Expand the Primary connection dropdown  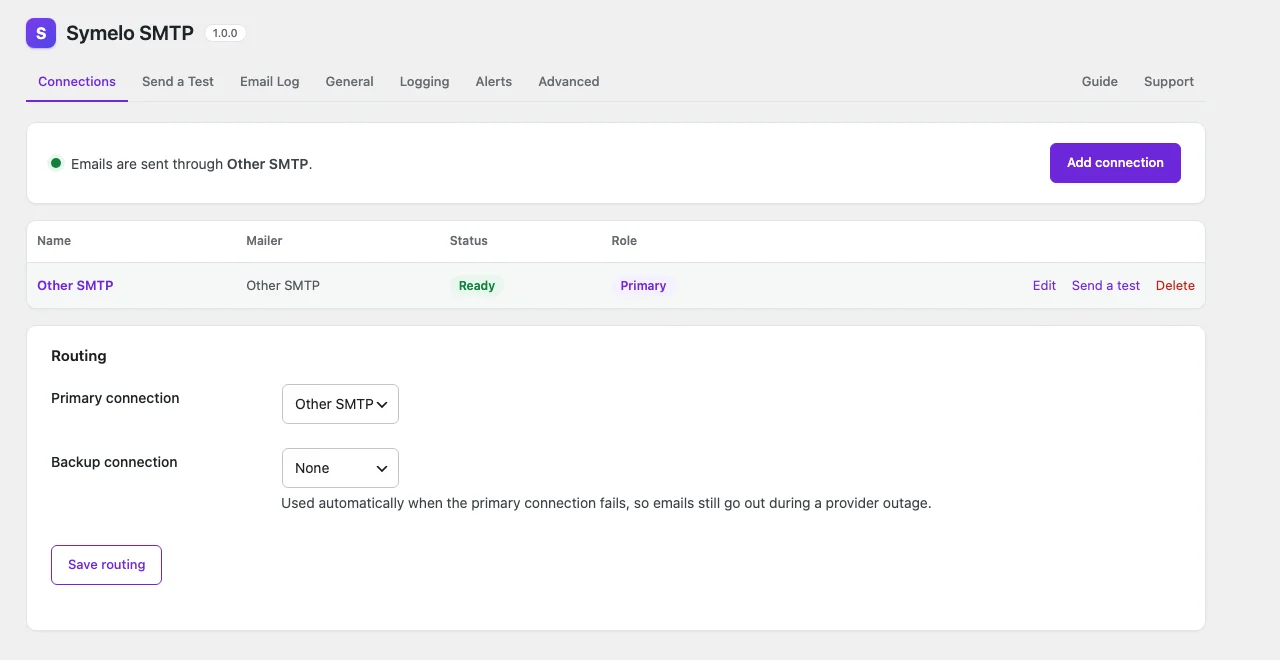(x=340, y=404)
